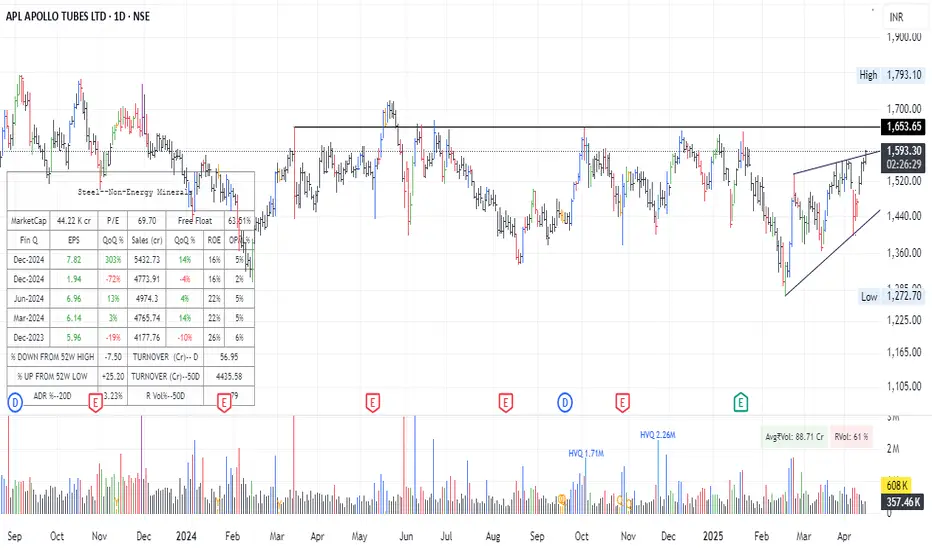Click the turnover value 56.95
Screen dimensions: 932x550
229,357
